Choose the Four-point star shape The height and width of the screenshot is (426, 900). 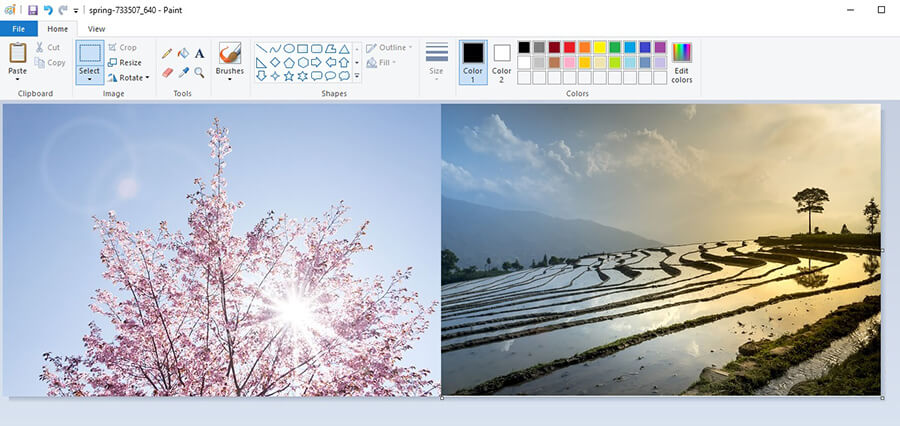275,76
